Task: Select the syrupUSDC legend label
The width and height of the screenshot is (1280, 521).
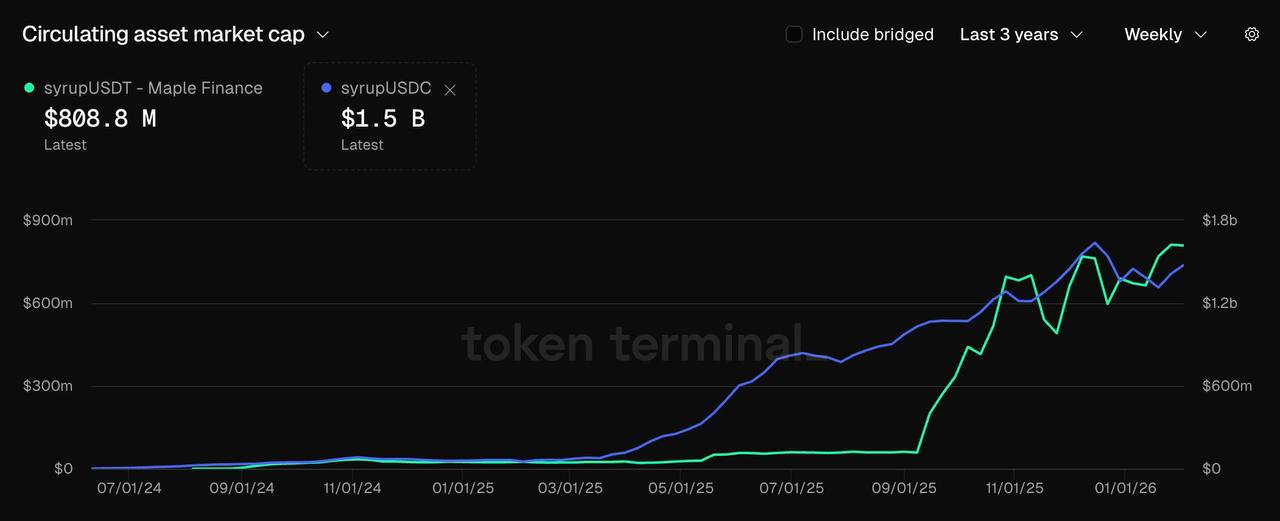Action: pyautogui.click(x=386, y=88)
